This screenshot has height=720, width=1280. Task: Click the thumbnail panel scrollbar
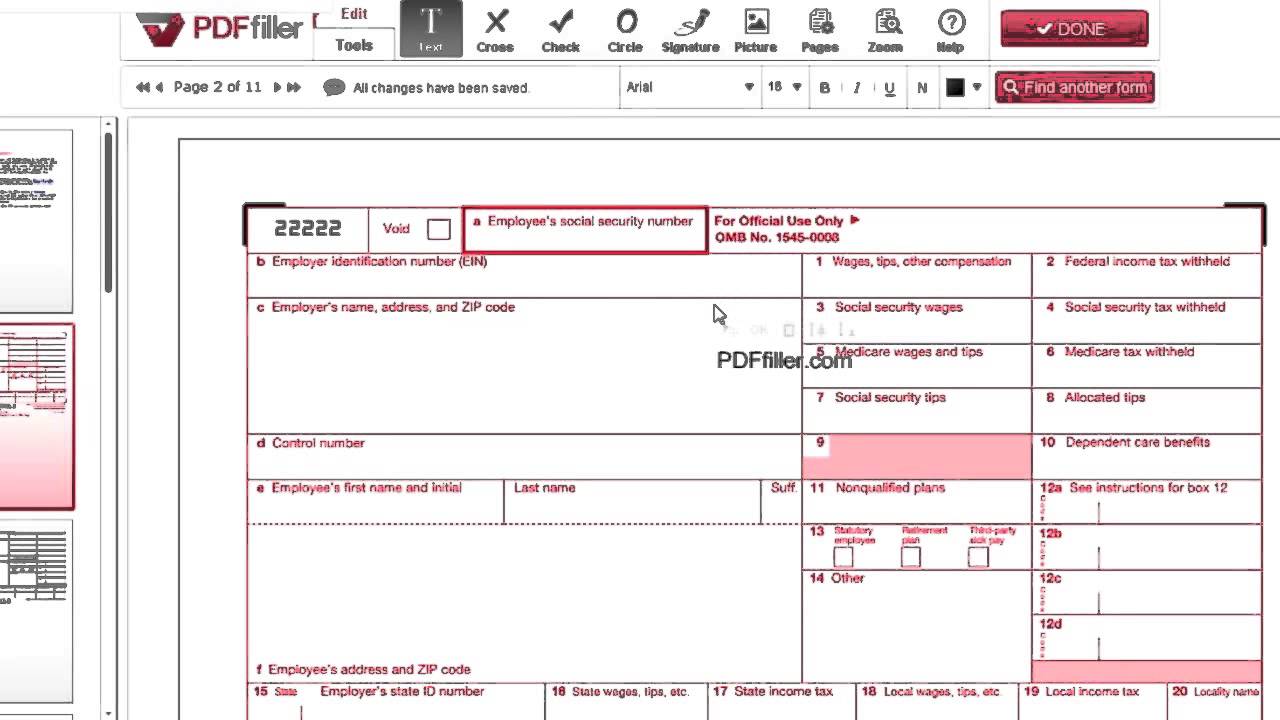pyautogui.click(x=108, y=215)
